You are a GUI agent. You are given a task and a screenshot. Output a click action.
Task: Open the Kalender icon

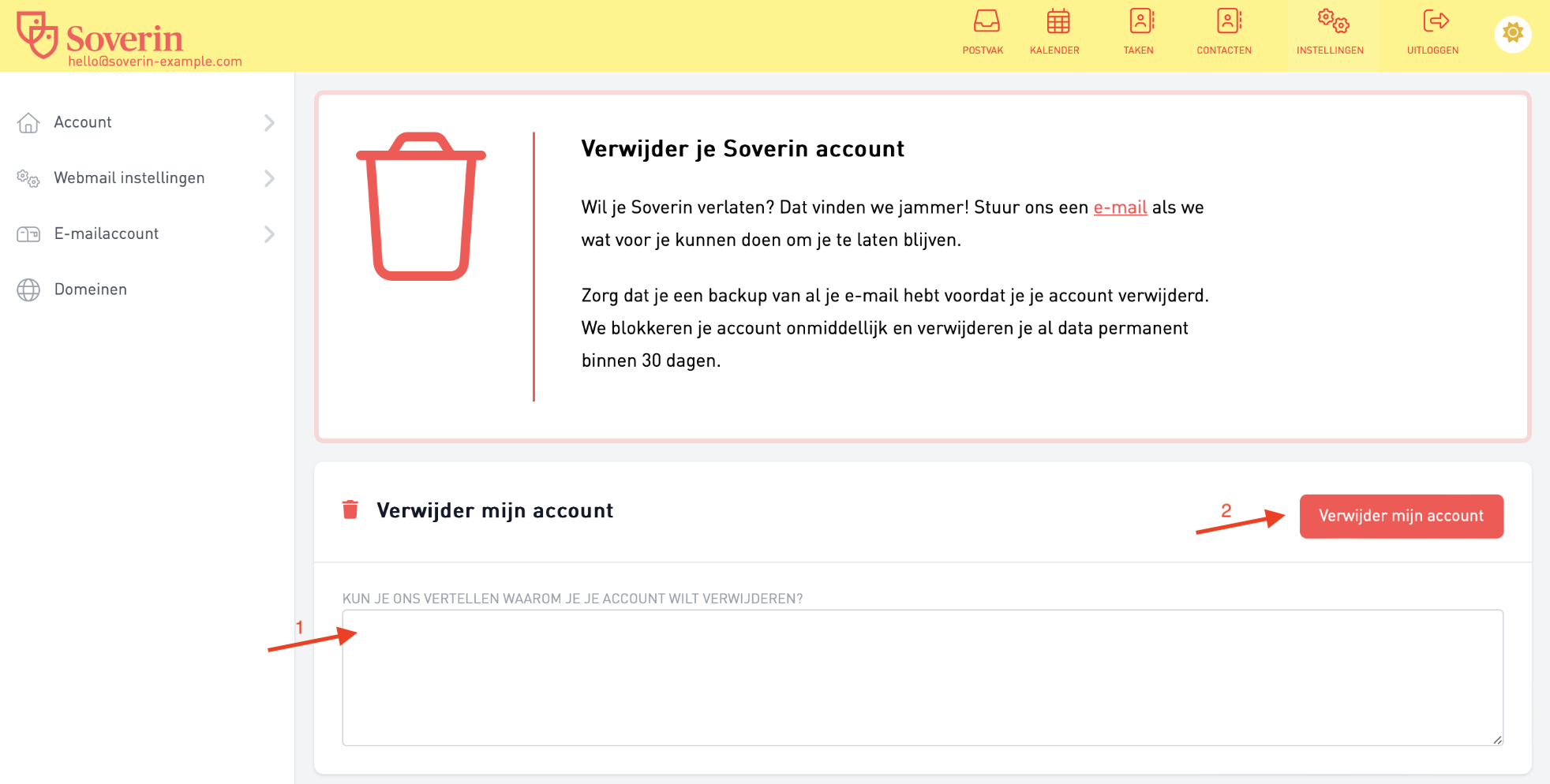coord(1058,21)
